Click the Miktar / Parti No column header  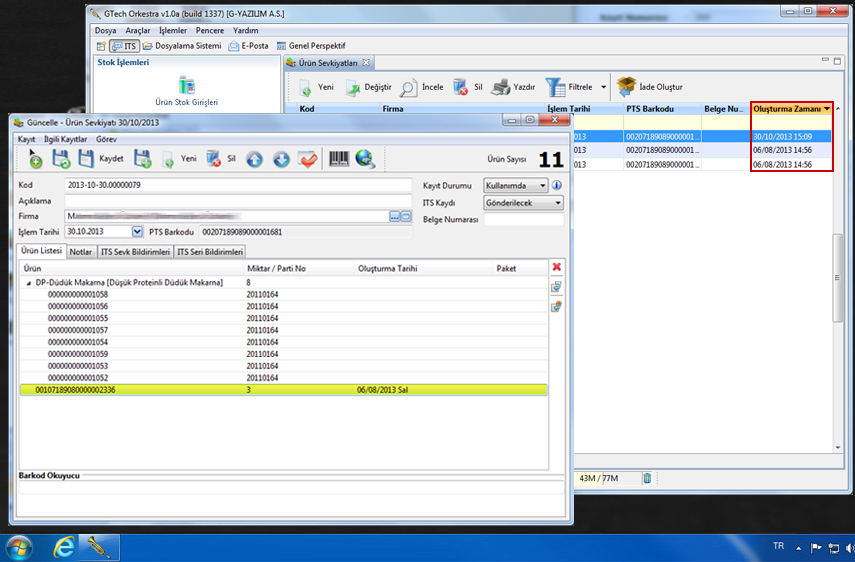(298, 268)
